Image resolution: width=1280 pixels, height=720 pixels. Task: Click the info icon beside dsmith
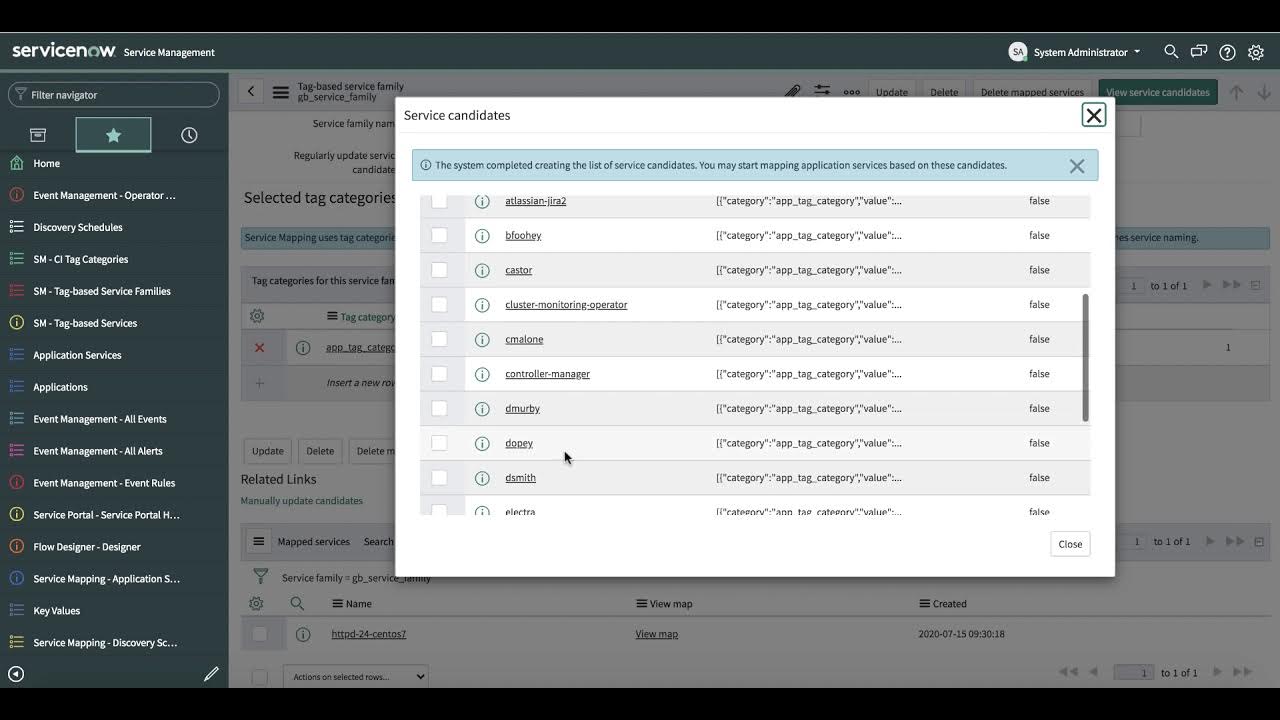(x=482, y=477)
